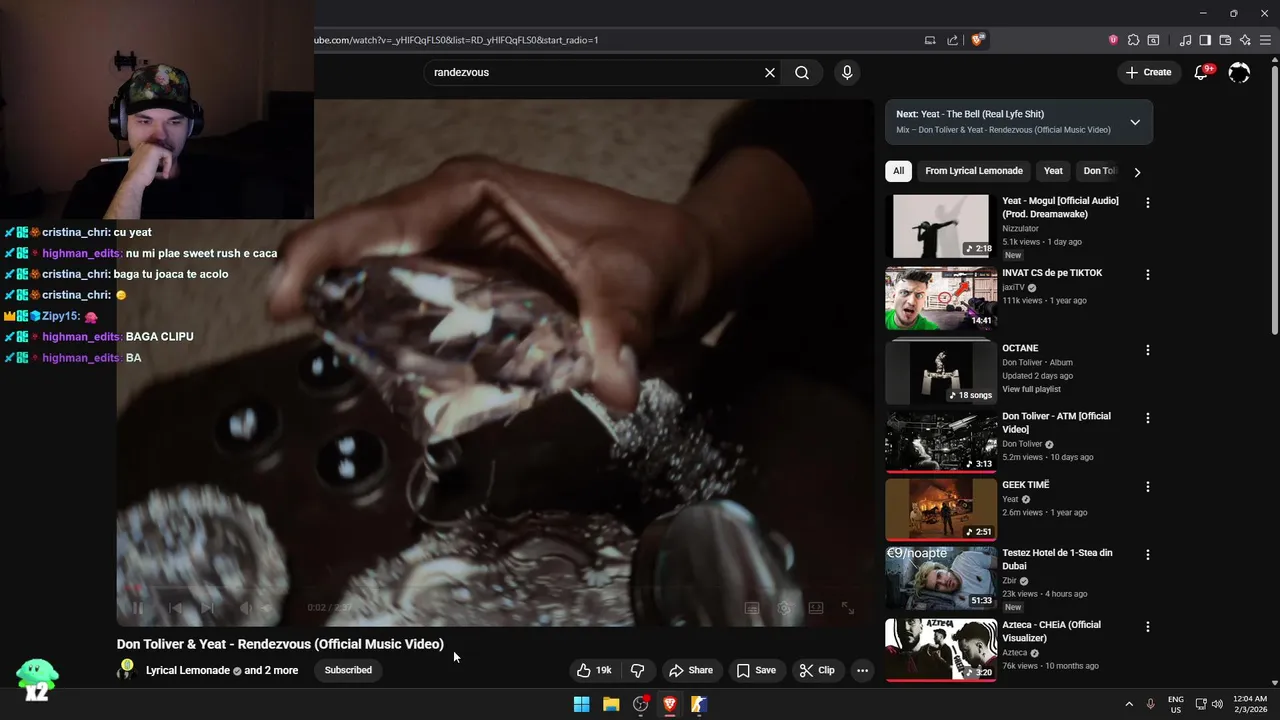
Task: Open more actions three-dot button under video
Action: coord(862,670)
